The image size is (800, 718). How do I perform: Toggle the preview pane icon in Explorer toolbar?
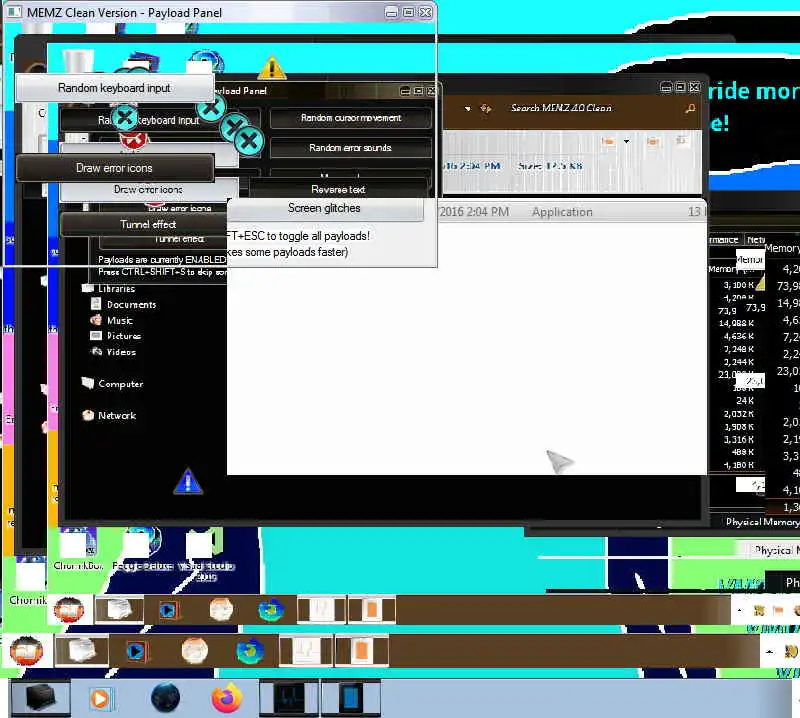[x=653, y=141]
